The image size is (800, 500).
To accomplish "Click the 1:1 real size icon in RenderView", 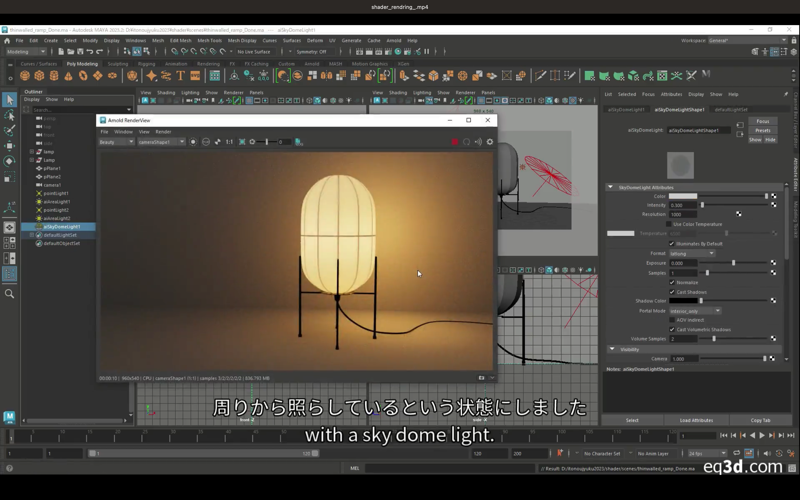I will coord(229,142).
